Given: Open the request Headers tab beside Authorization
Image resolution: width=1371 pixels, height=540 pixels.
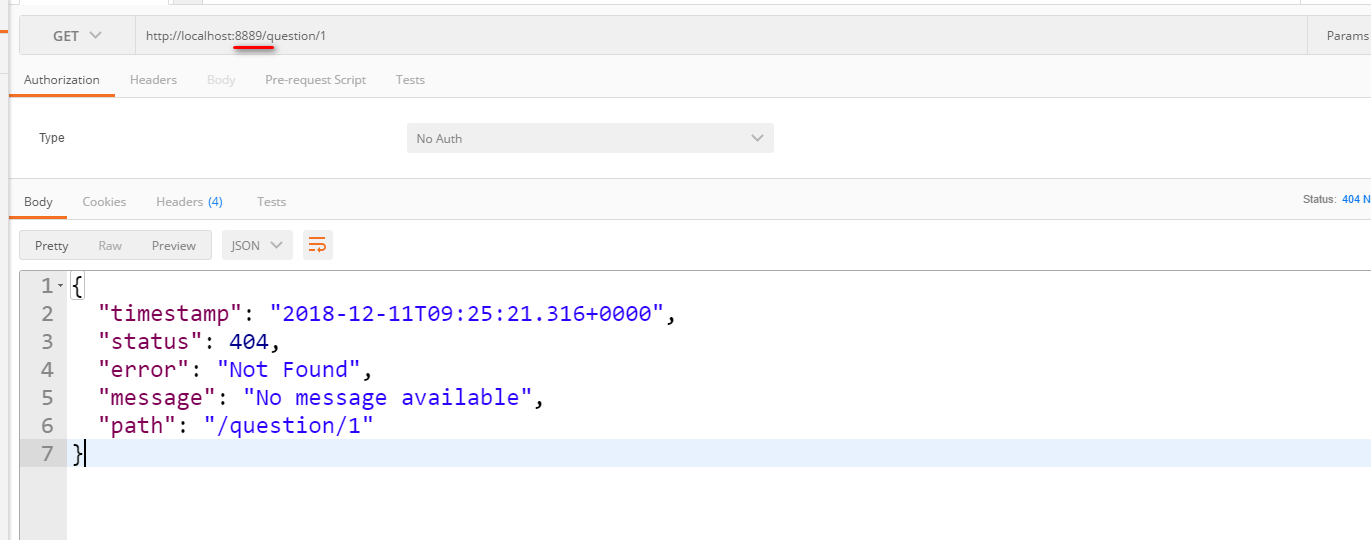Looking at the screenshot, I should [x=153, y=80].
